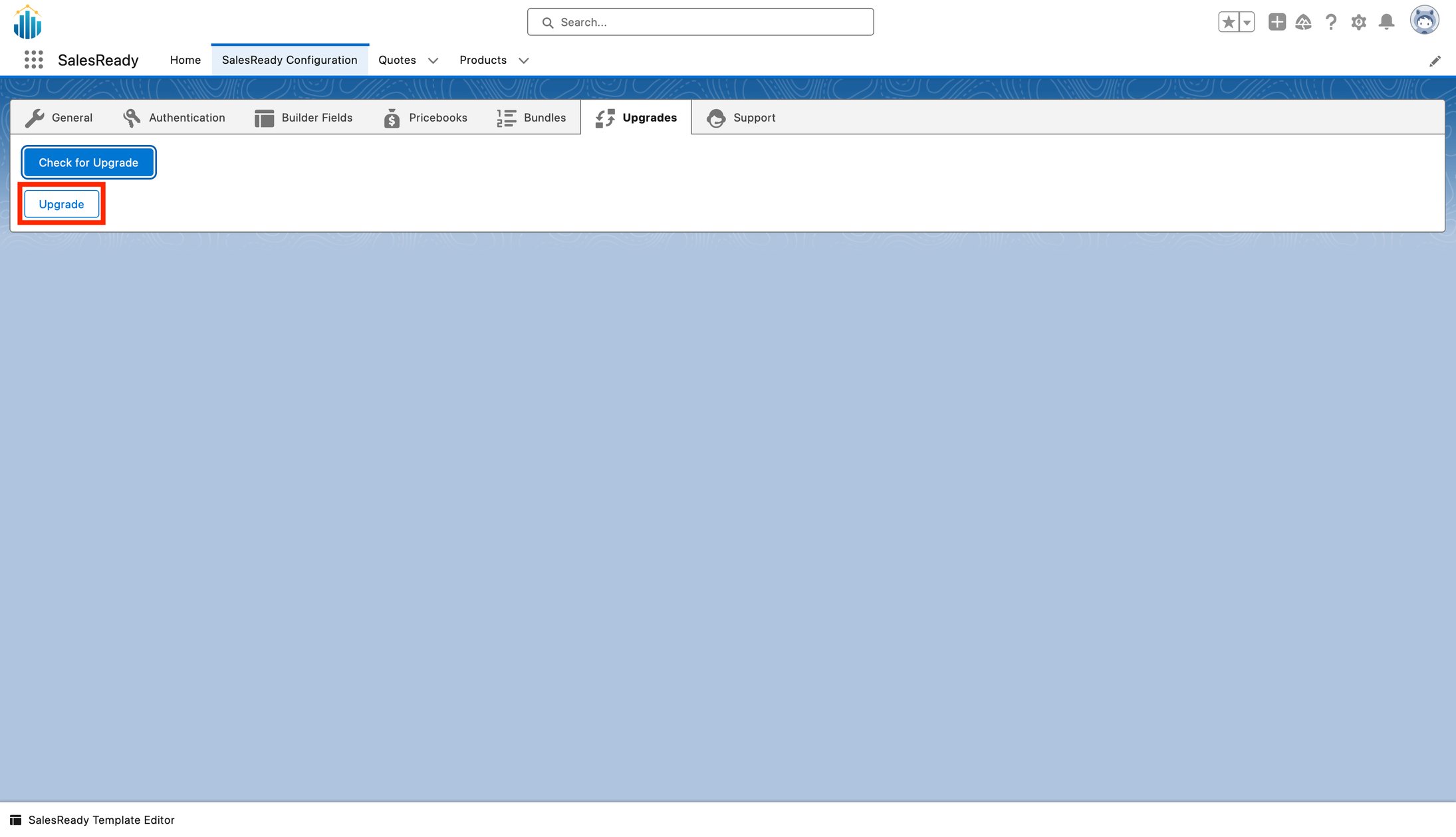The image size is (1456, 837).
Task: Open the favorites dropdown arrow
Action: pos(1246,21)
